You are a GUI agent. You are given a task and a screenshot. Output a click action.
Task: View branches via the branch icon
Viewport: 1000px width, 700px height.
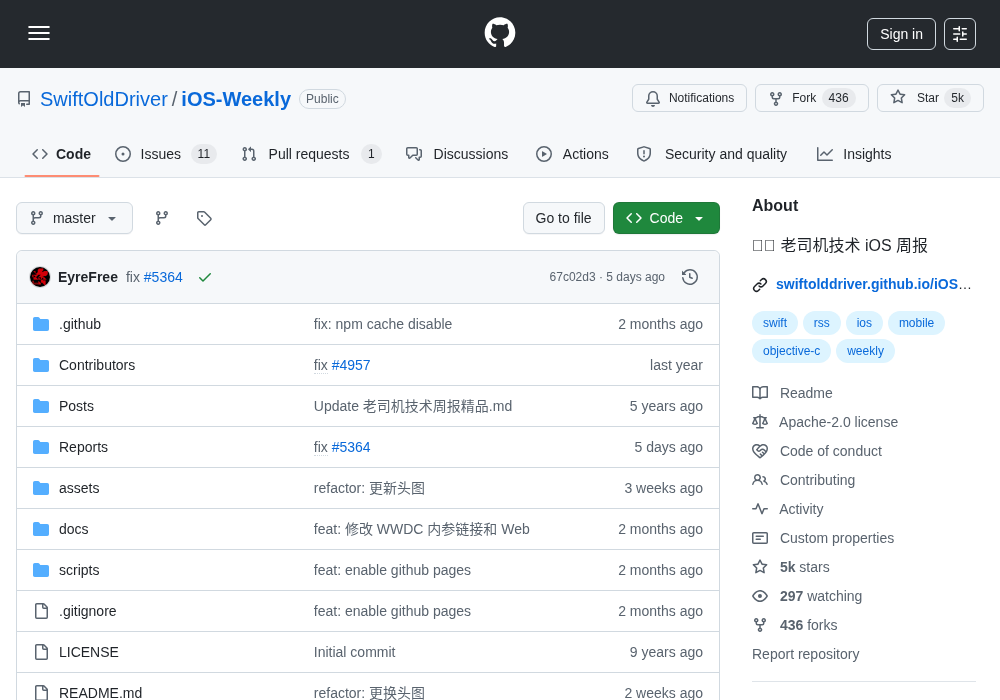click(162, 218)
